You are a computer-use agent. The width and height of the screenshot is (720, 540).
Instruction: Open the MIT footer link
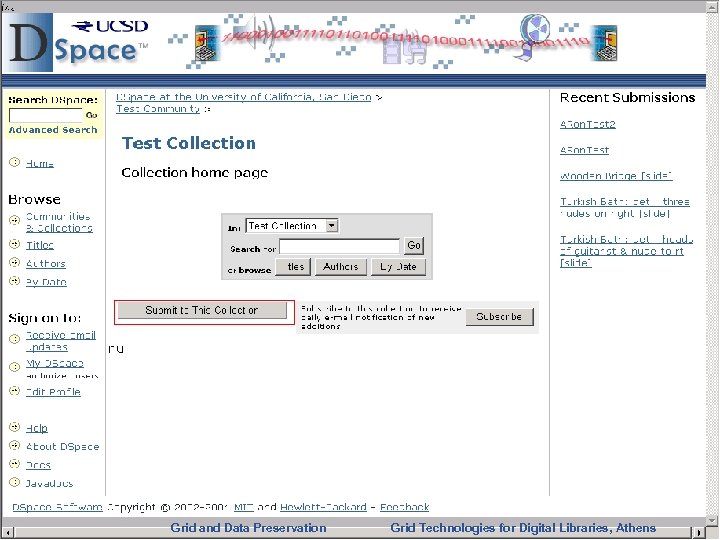pos(243,507)
